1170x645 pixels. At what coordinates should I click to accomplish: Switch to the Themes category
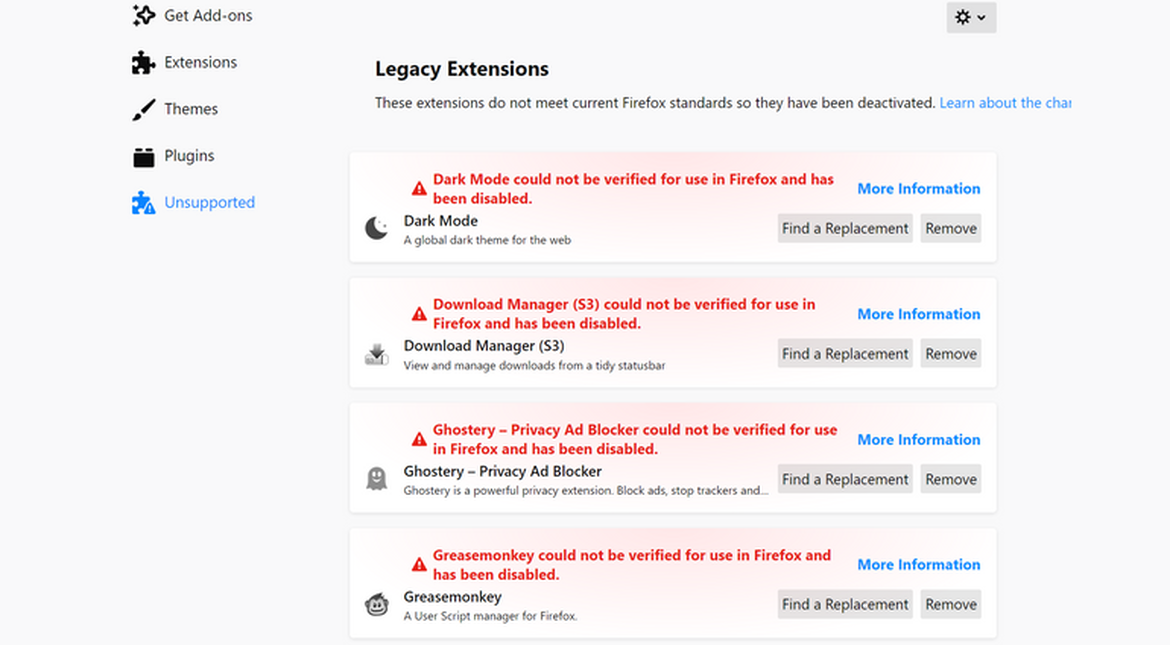(x=191, y=109)
